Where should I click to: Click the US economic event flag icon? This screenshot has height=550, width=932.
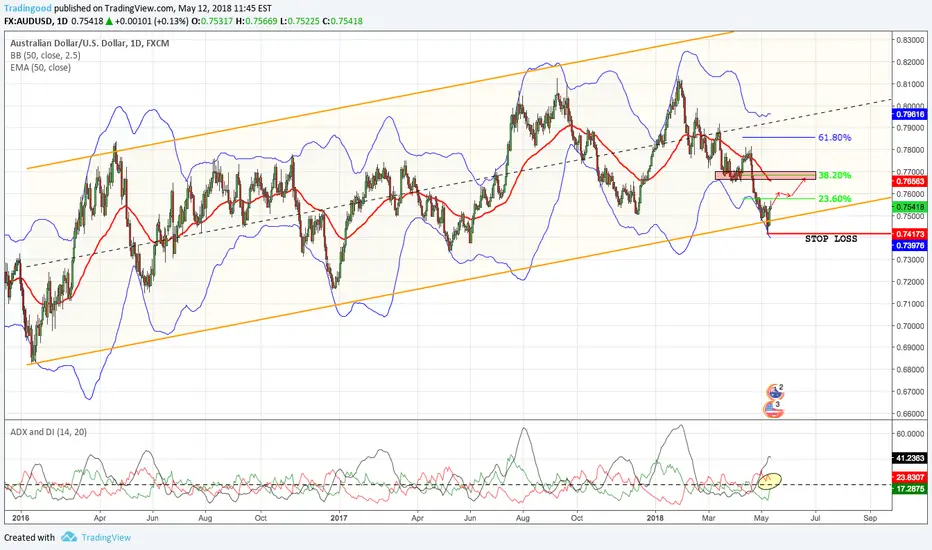771,407
